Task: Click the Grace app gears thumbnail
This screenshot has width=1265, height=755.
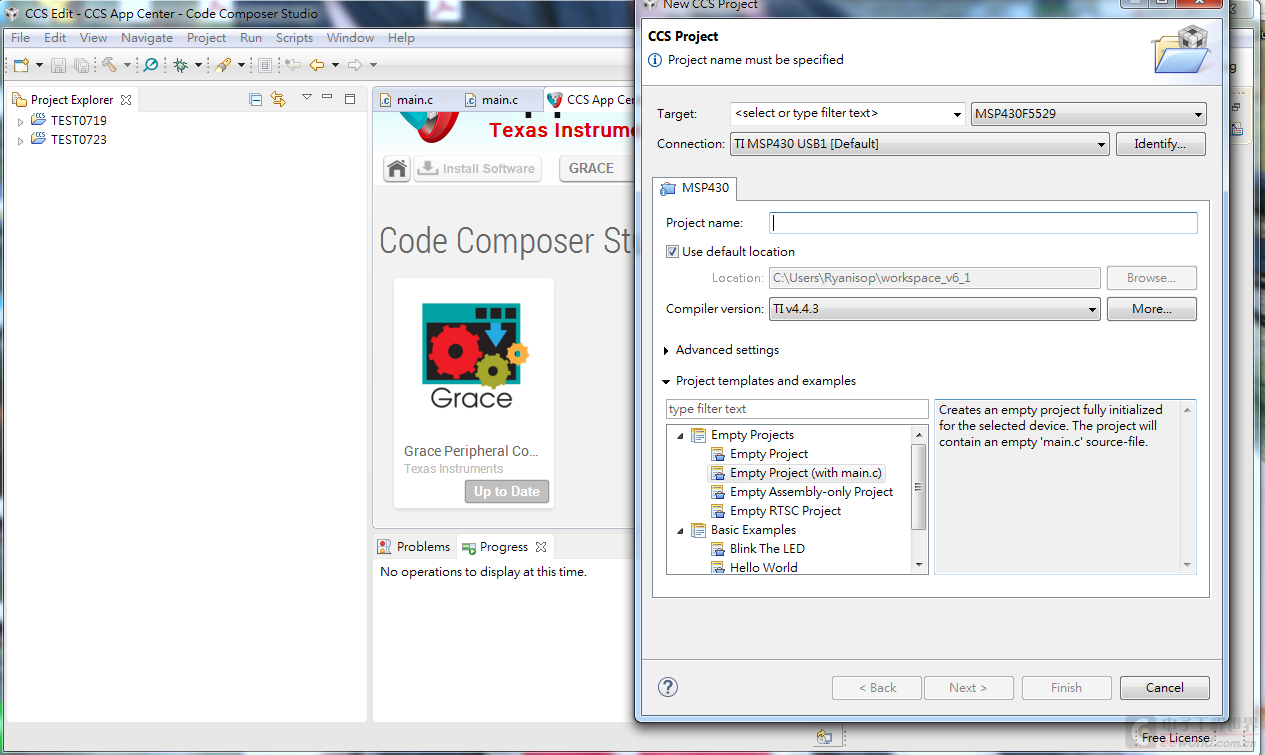Action: pos(474,357)
